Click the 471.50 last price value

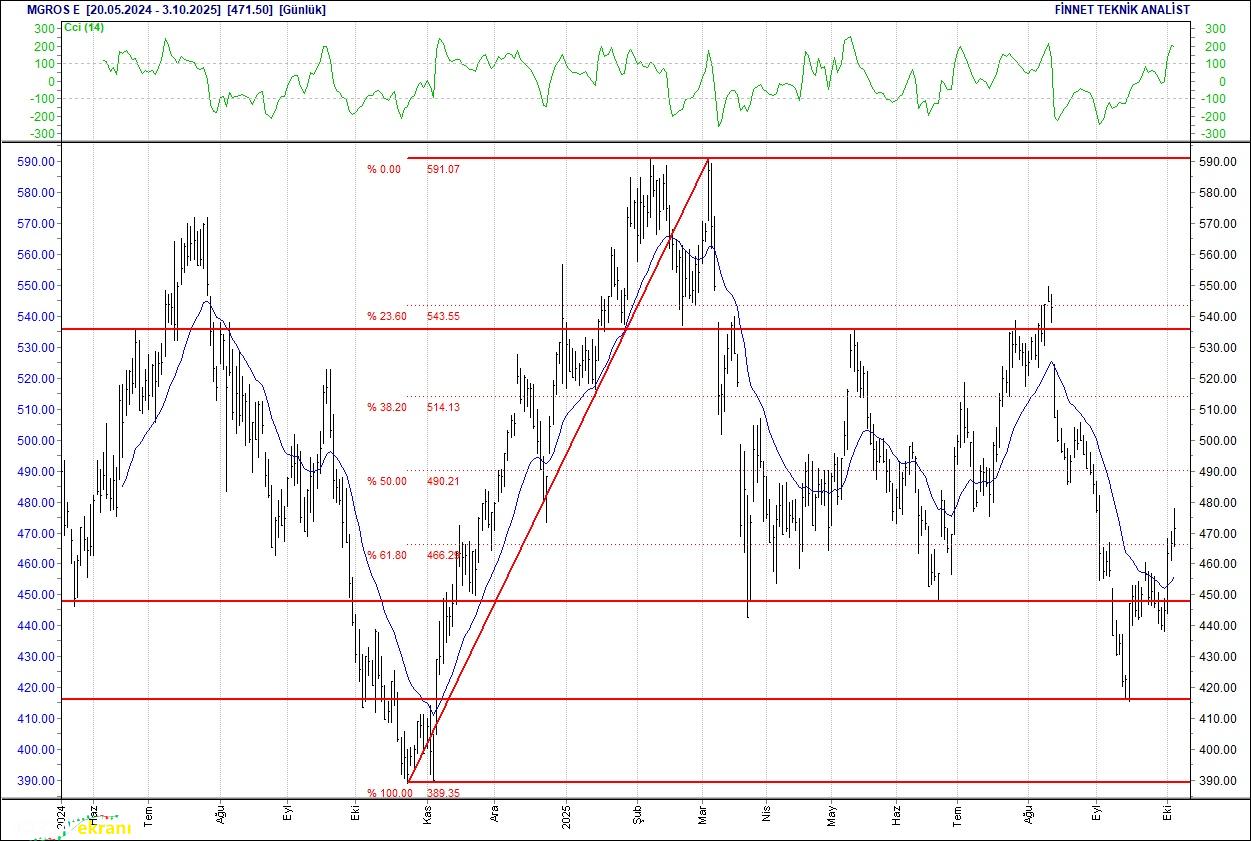(x=250, y=10)
